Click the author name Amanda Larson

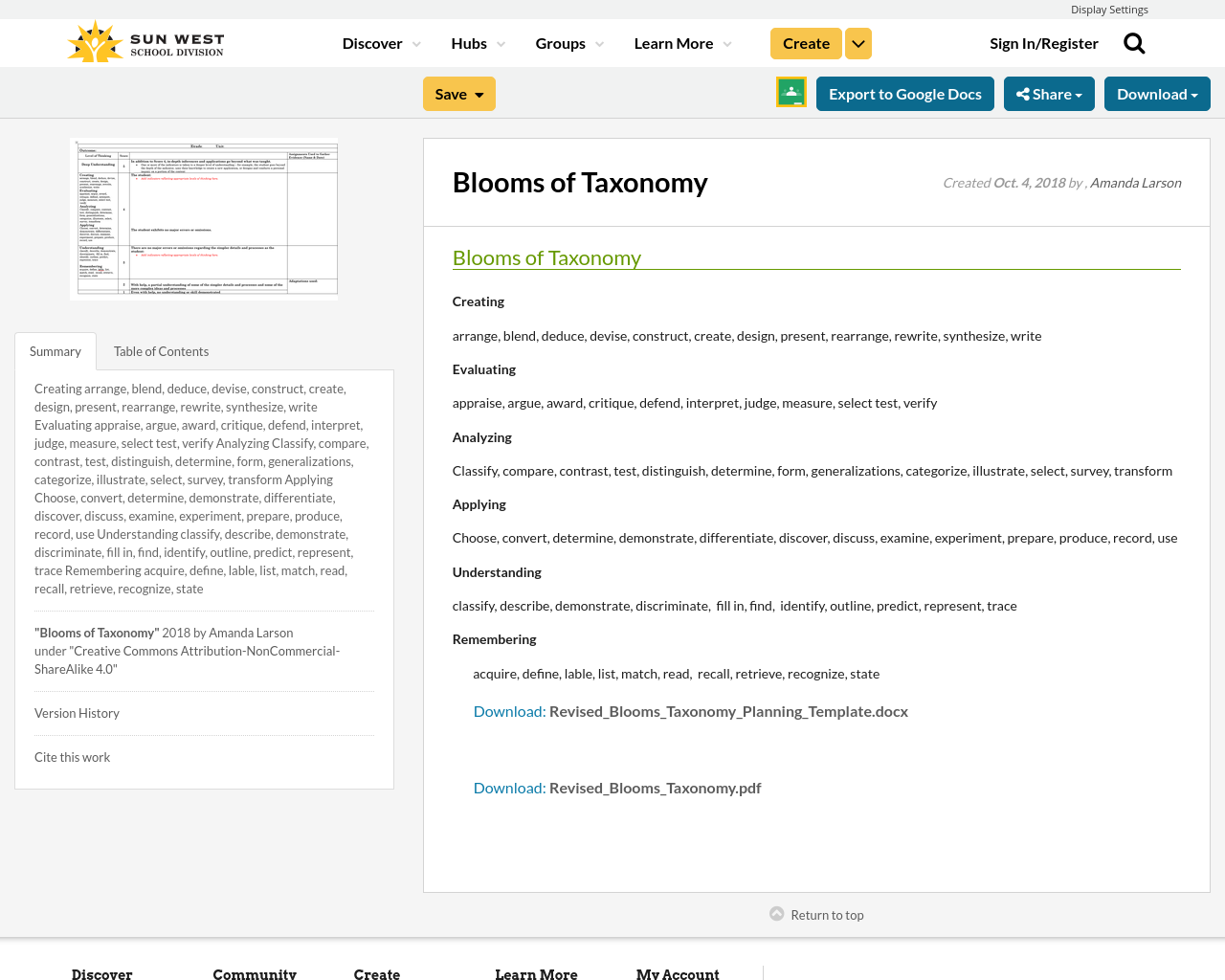(x=1135, y=182)
